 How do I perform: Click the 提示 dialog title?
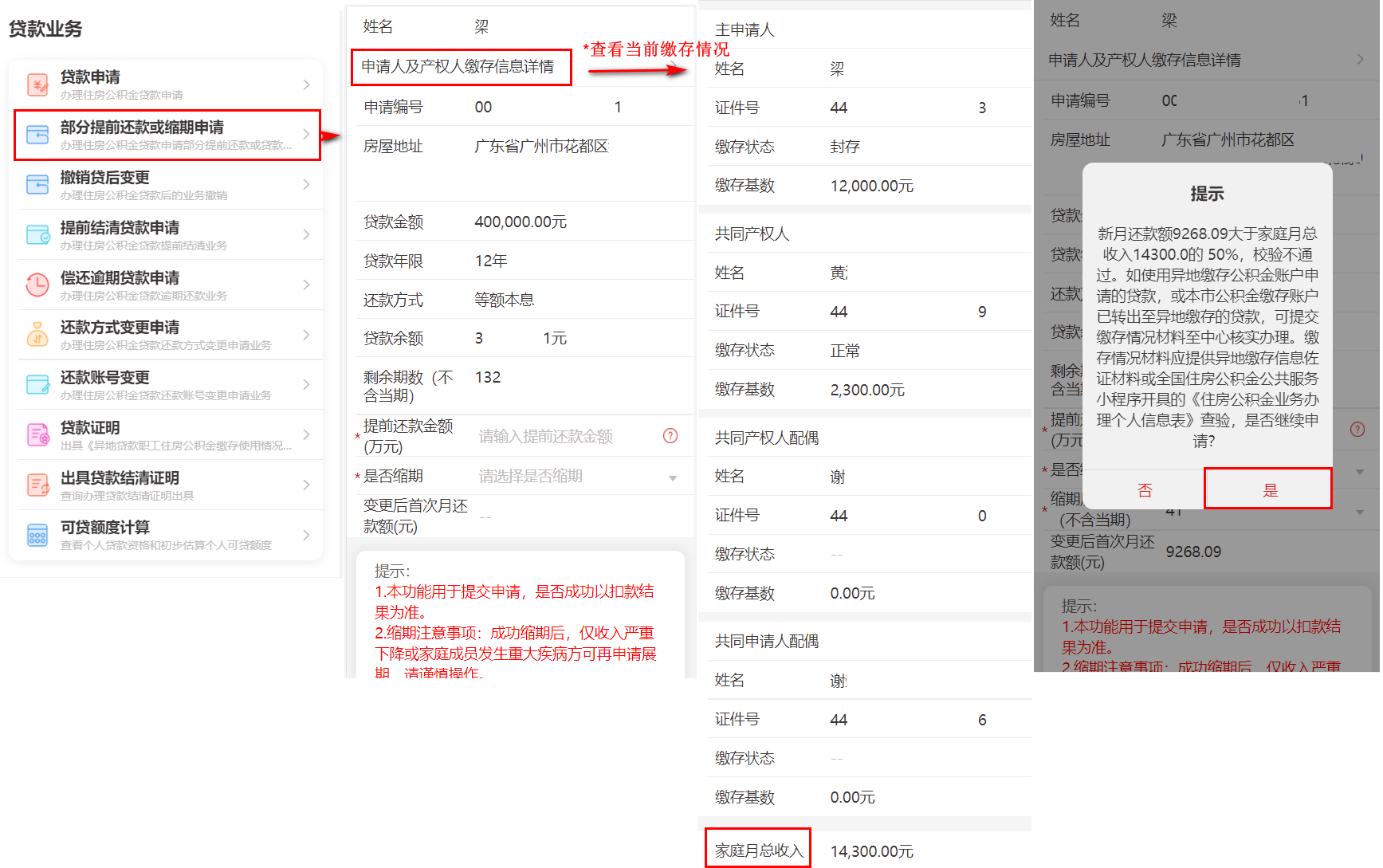coord(1207,194)
